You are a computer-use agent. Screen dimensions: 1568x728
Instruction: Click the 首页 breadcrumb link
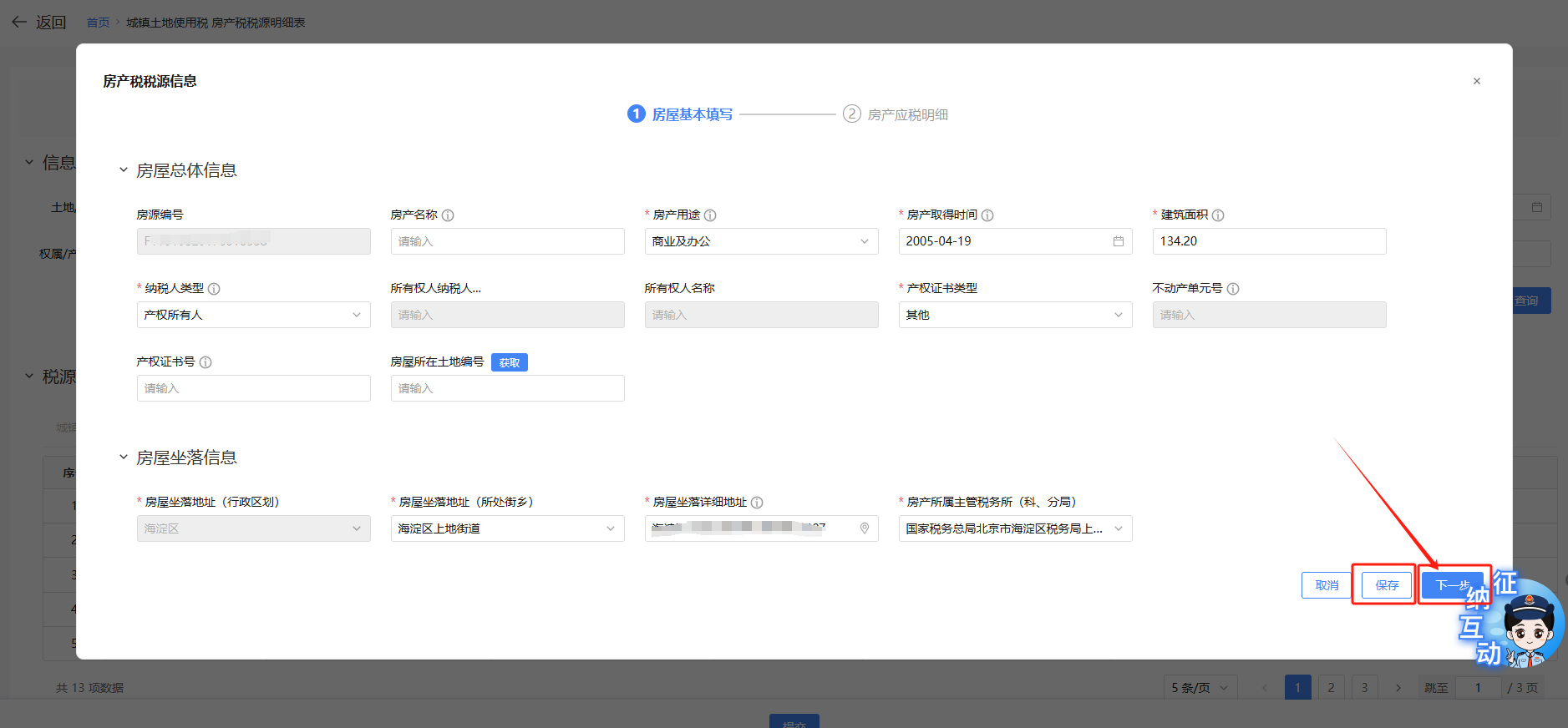pyautogui.click(x=98, y=23)
